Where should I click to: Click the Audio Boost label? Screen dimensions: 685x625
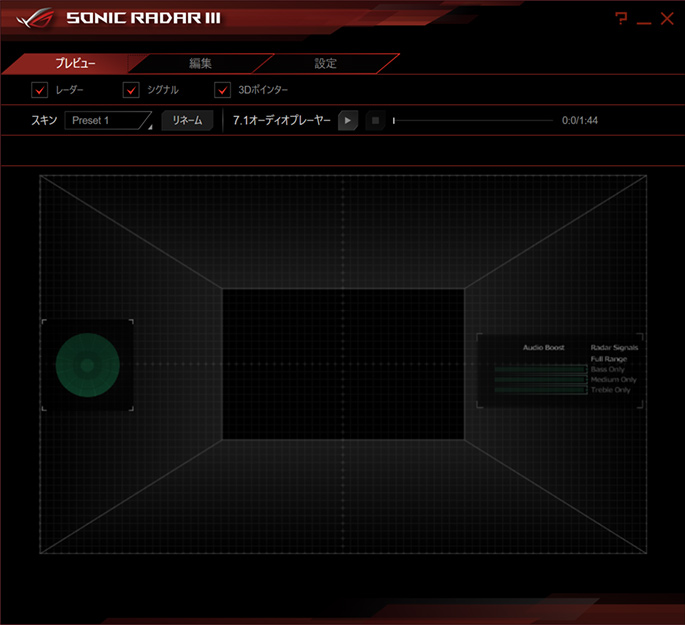(x=543, y=348)
